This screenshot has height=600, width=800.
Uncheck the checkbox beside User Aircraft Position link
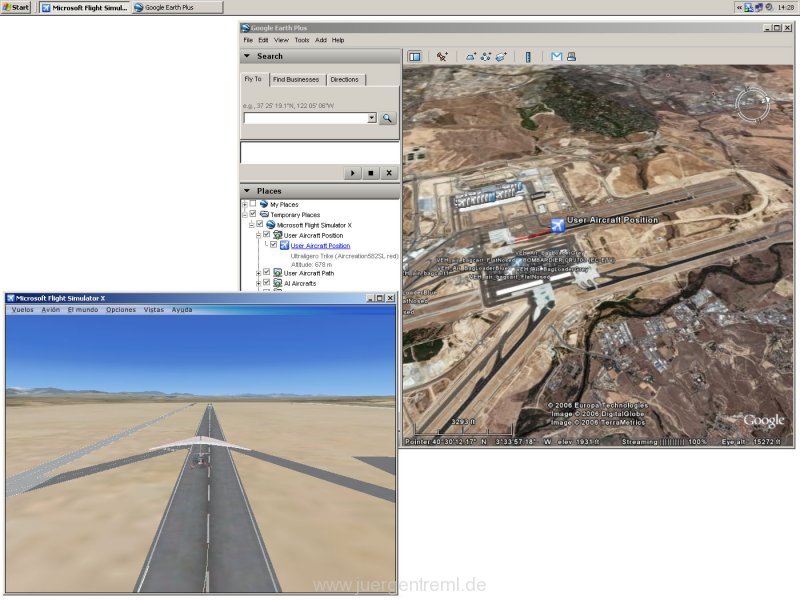click(x=273, y=244)
